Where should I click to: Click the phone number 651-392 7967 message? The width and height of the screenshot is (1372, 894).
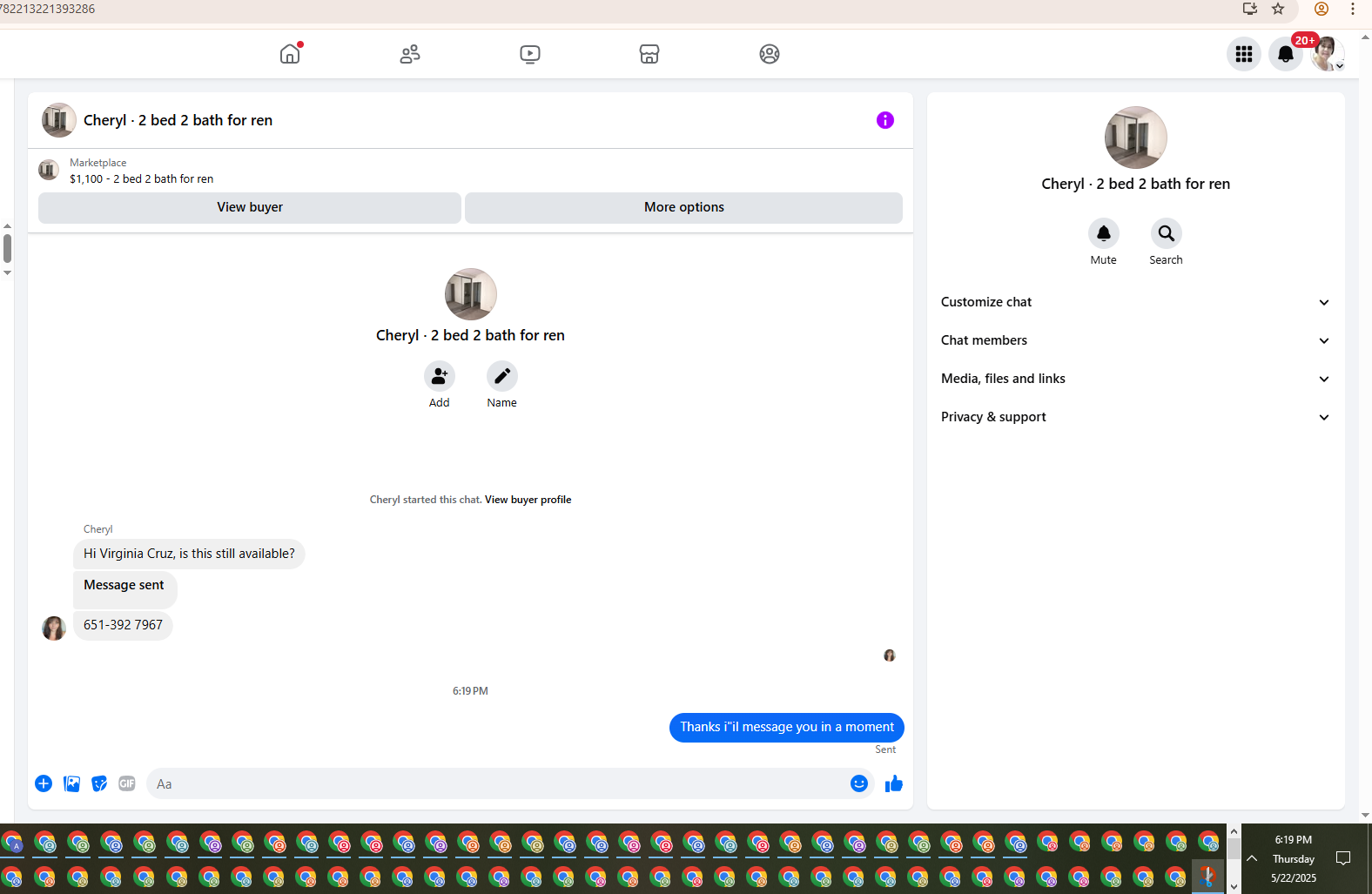coord(123,625)
